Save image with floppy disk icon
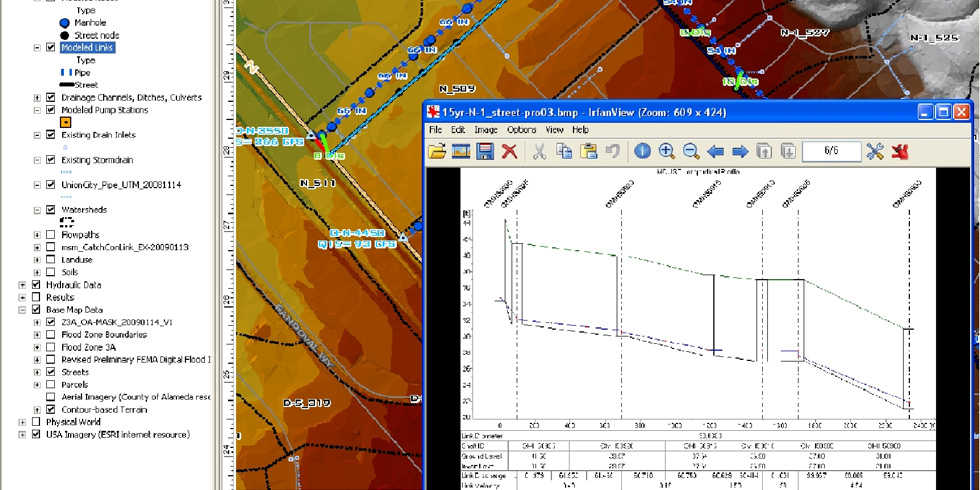 [486, 151]
